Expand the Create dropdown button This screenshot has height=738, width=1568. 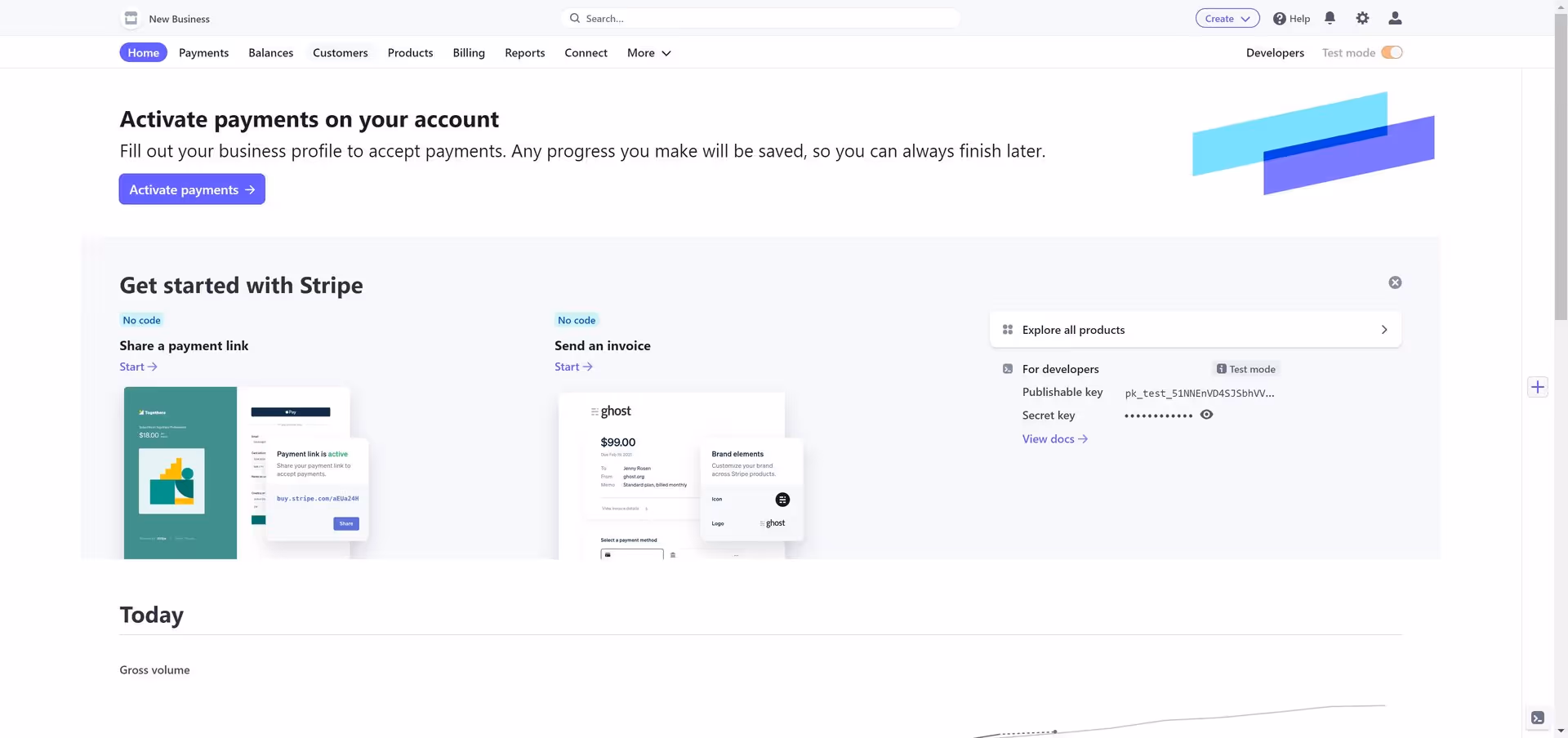(x=1227, y=18)
